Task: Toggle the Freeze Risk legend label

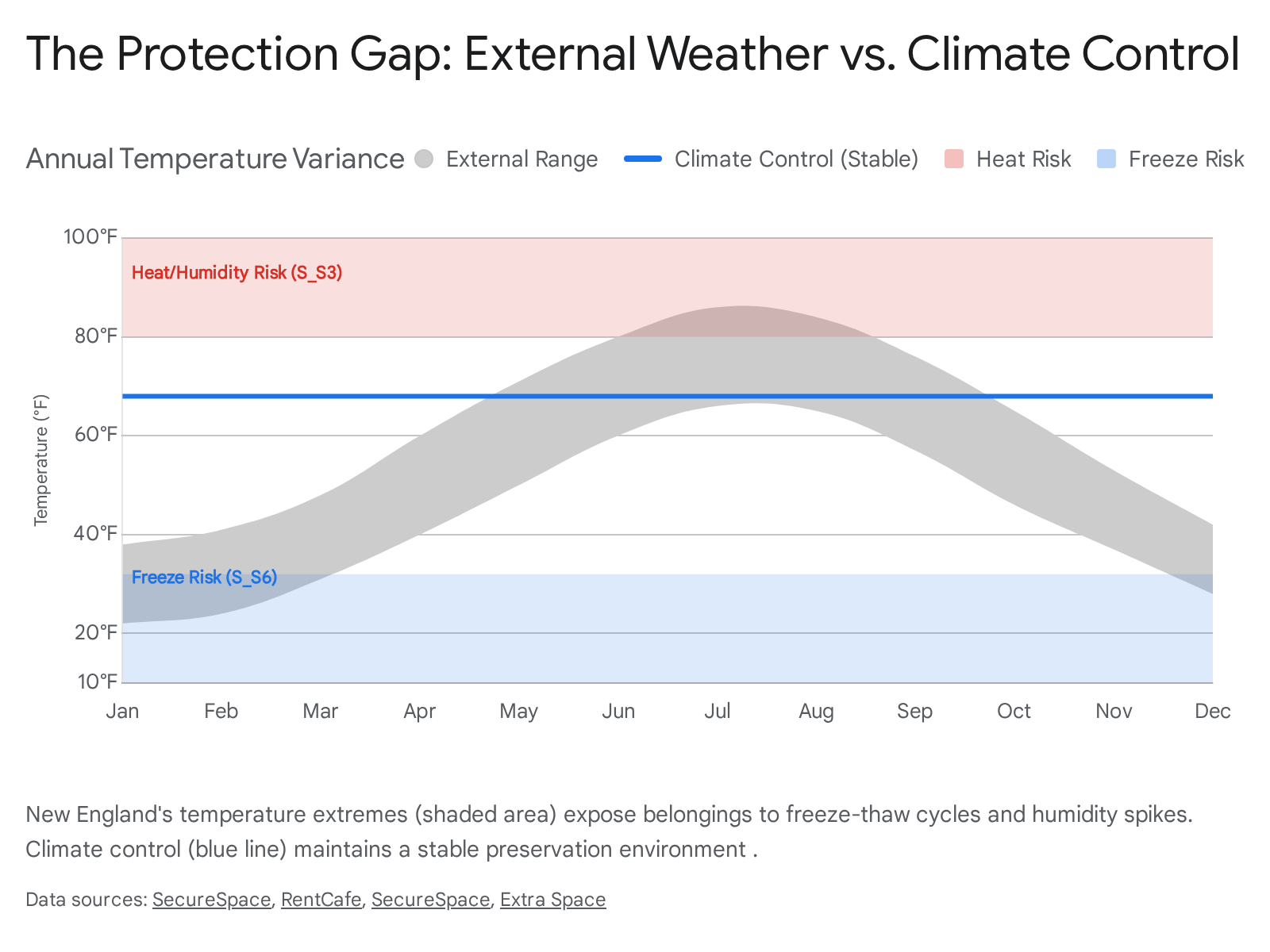Action: [x=1186, y=159]
